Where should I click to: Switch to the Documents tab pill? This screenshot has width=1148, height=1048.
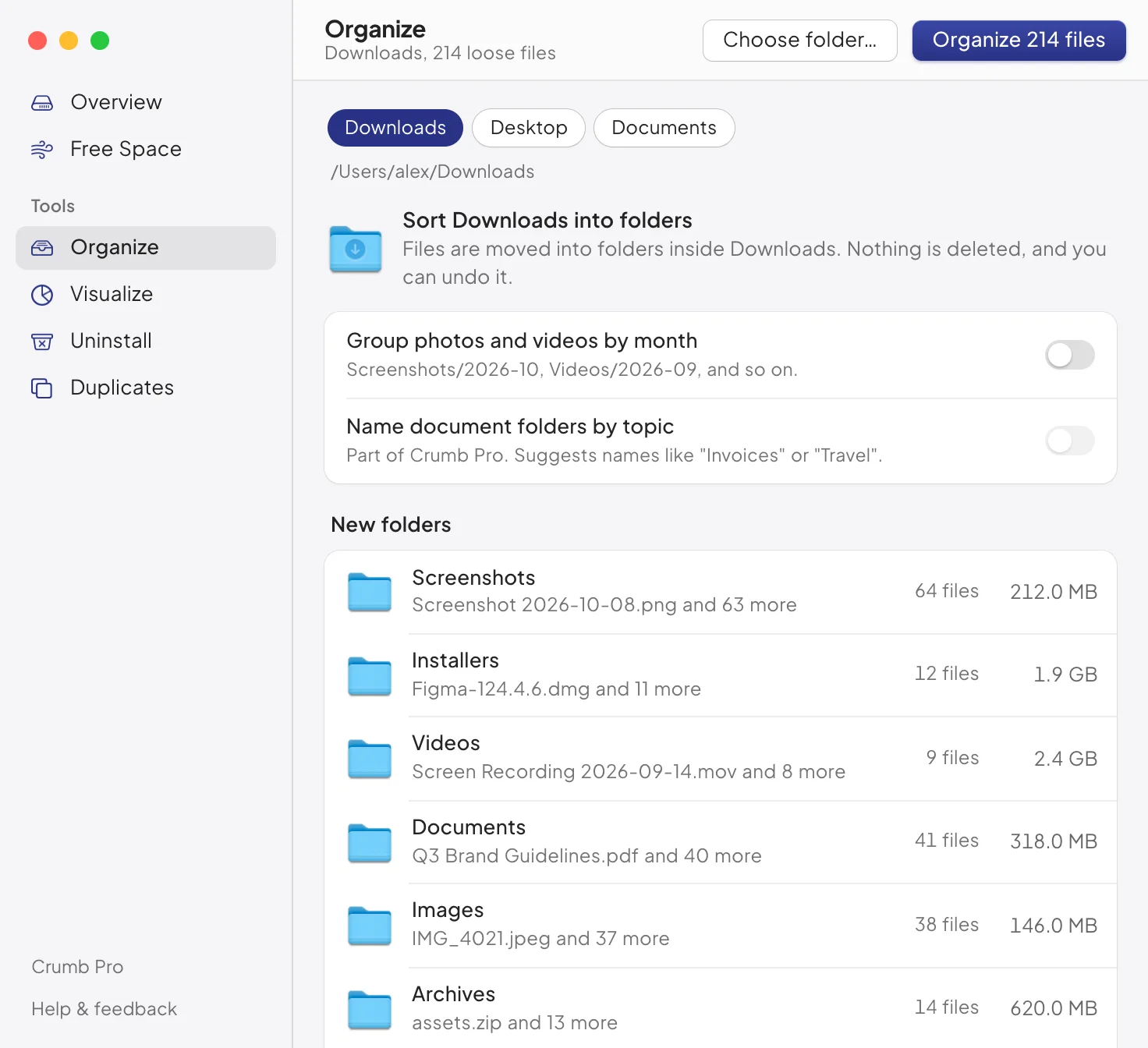pyautogui.click(x=664, y=128)
